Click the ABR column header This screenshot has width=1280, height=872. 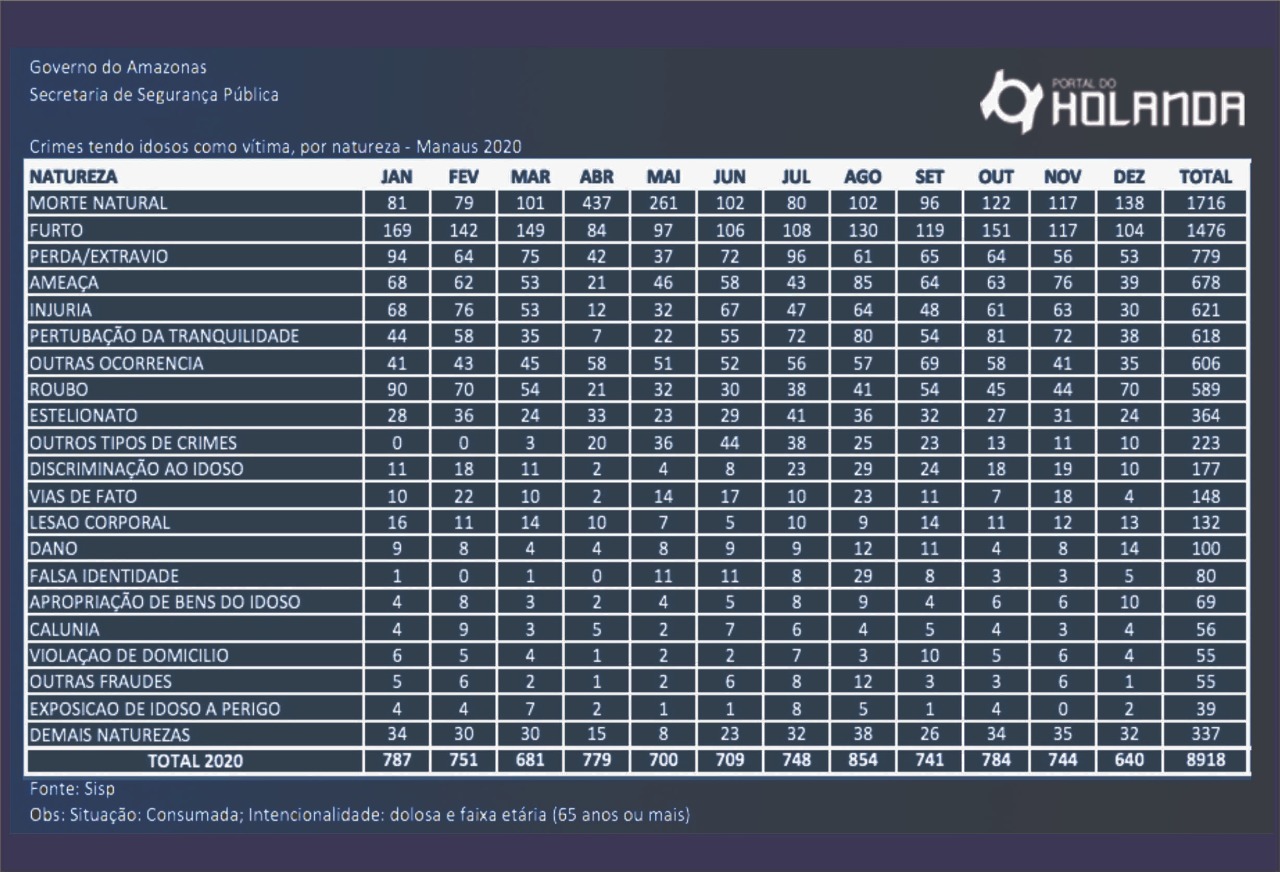[x=596, y=177]
